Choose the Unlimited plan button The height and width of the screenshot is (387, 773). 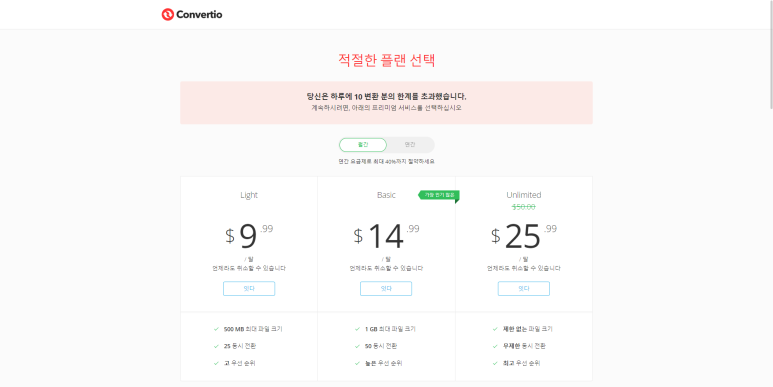coord(524,288)
